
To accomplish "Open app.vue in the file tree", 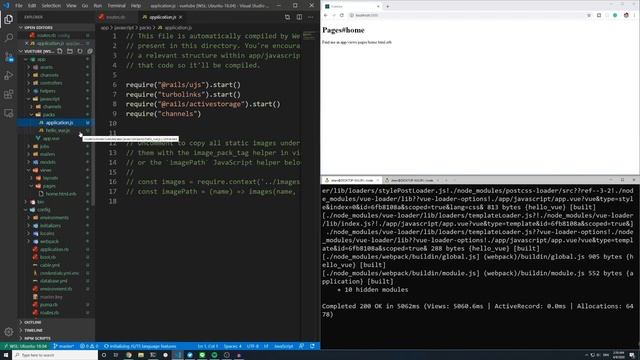I will (x=51, y=138).
